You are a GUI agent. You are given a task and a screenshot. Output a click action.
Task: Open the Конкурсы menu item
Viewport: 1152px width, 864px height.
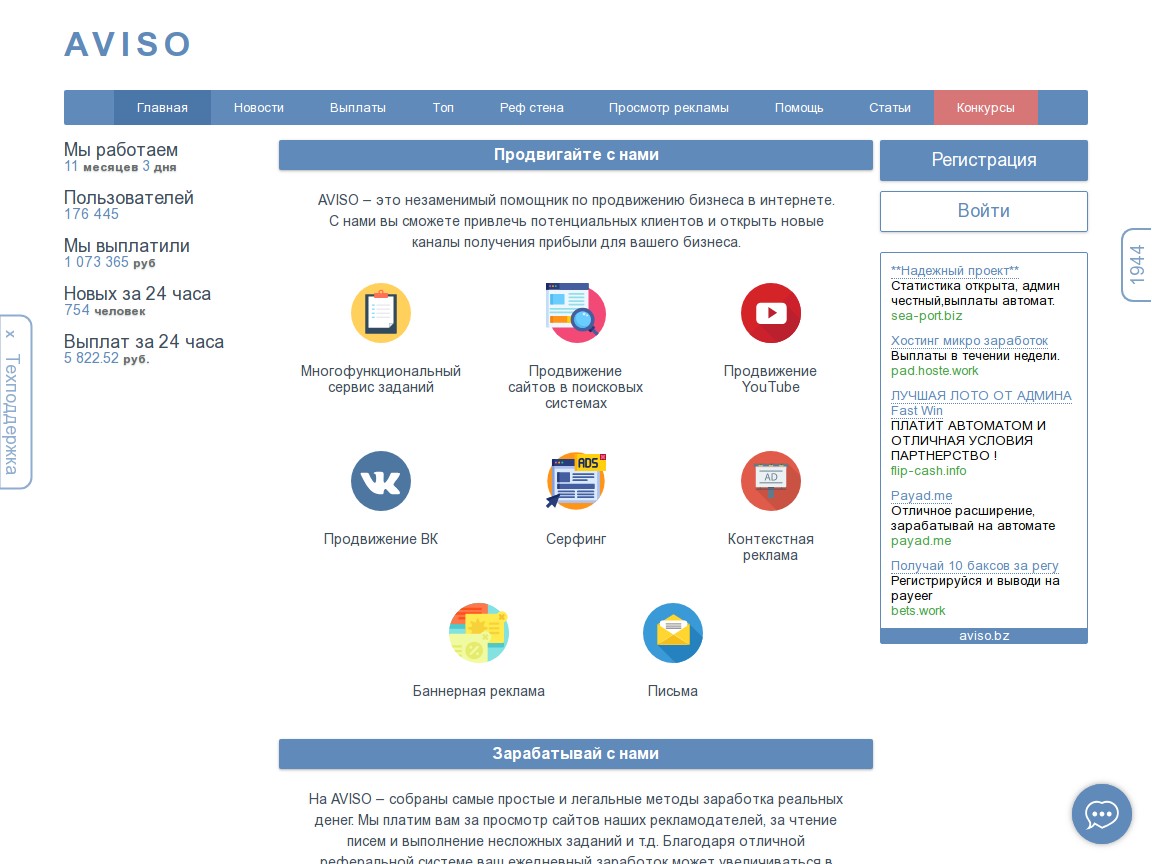click(985, 108)
